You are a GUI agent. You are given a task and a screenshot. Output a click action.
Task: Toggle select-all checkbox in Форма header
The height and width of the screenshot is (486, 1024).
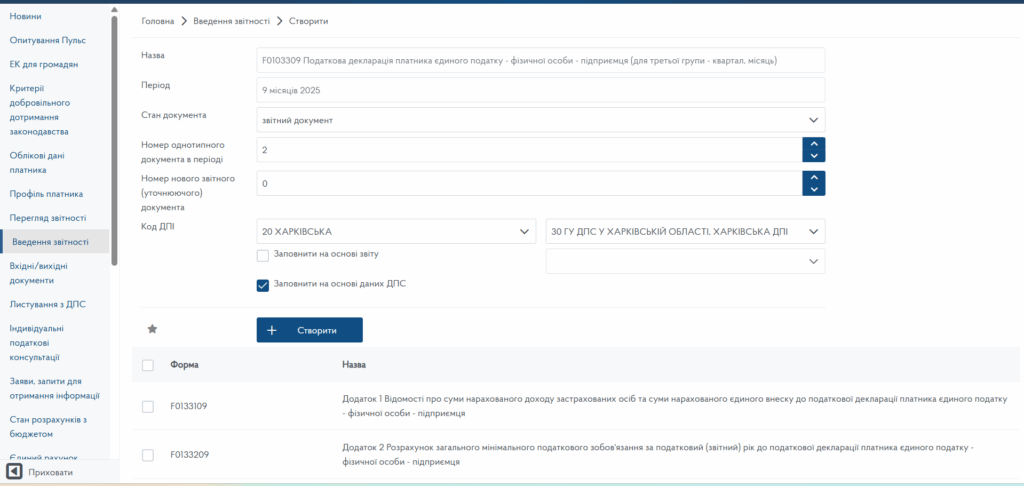[148, 365]
